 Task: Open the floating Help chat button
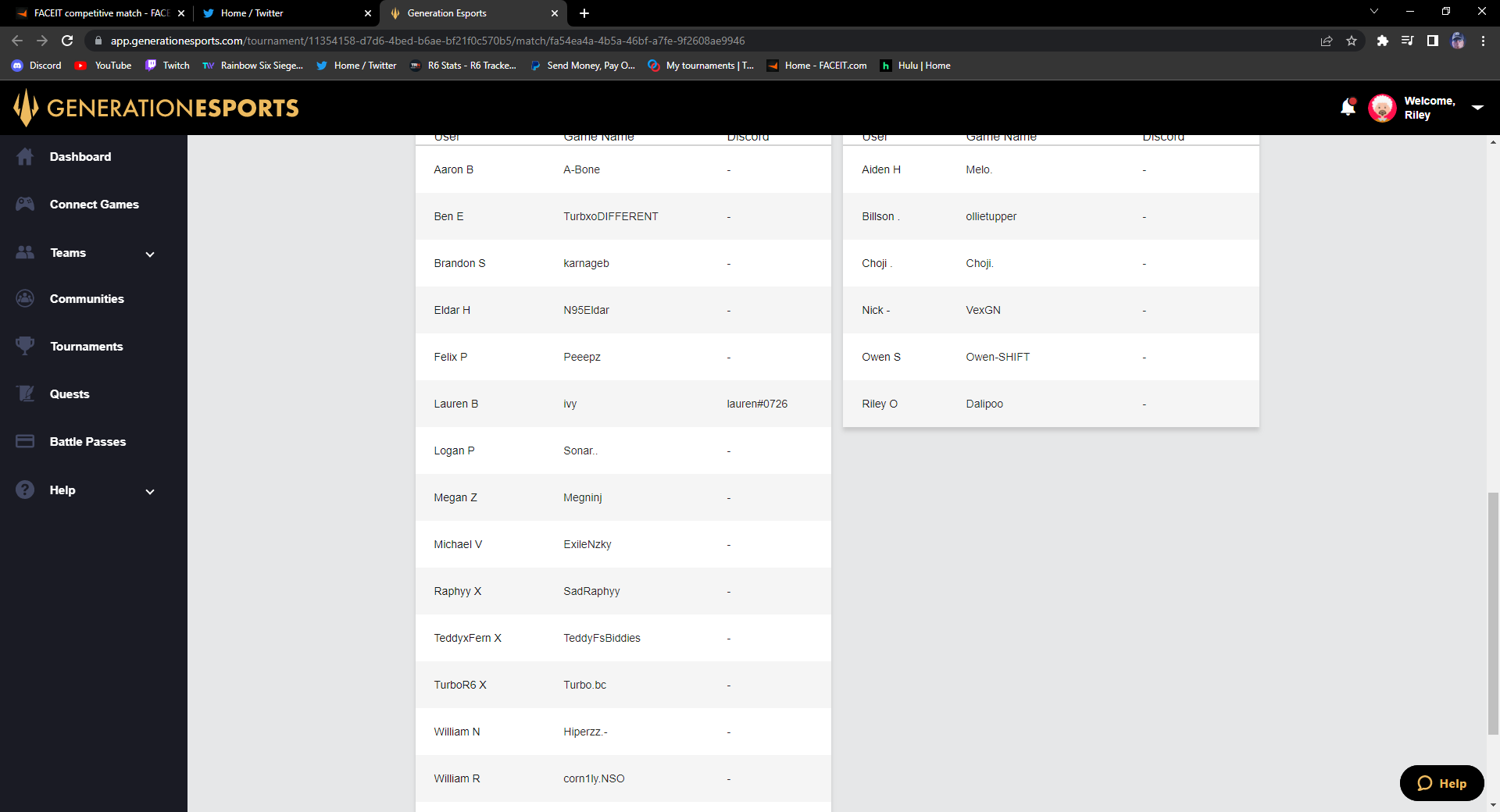point(1441,783)
